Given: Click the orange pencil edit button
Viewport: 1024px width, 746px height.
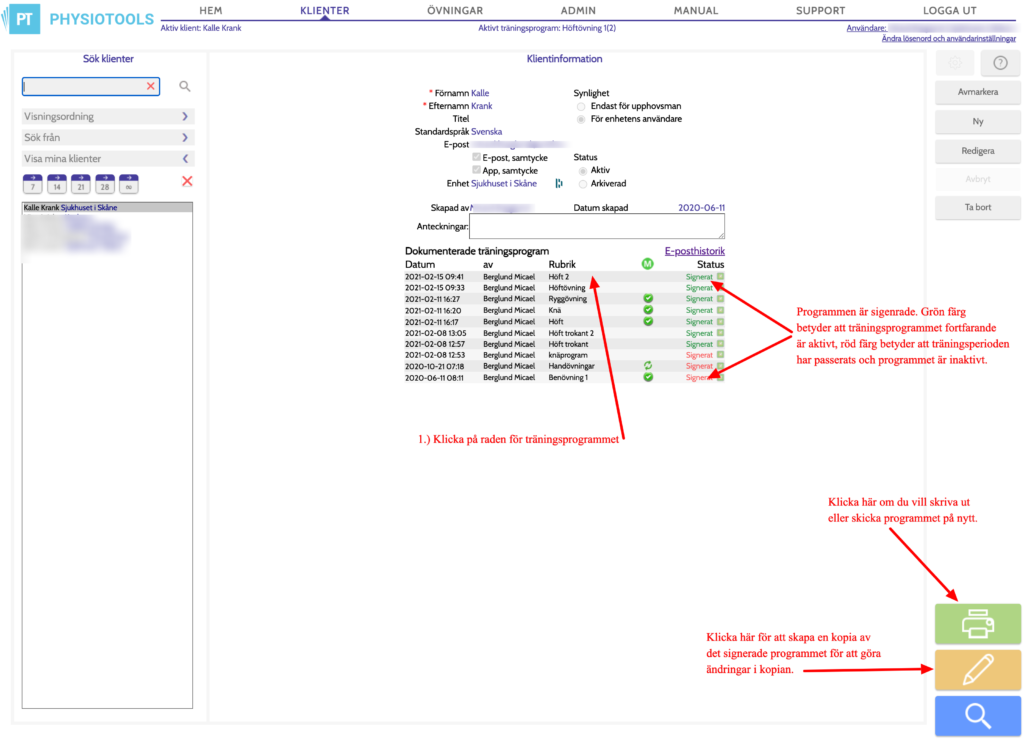Looking at the screenshot, I should click(978, 670).
